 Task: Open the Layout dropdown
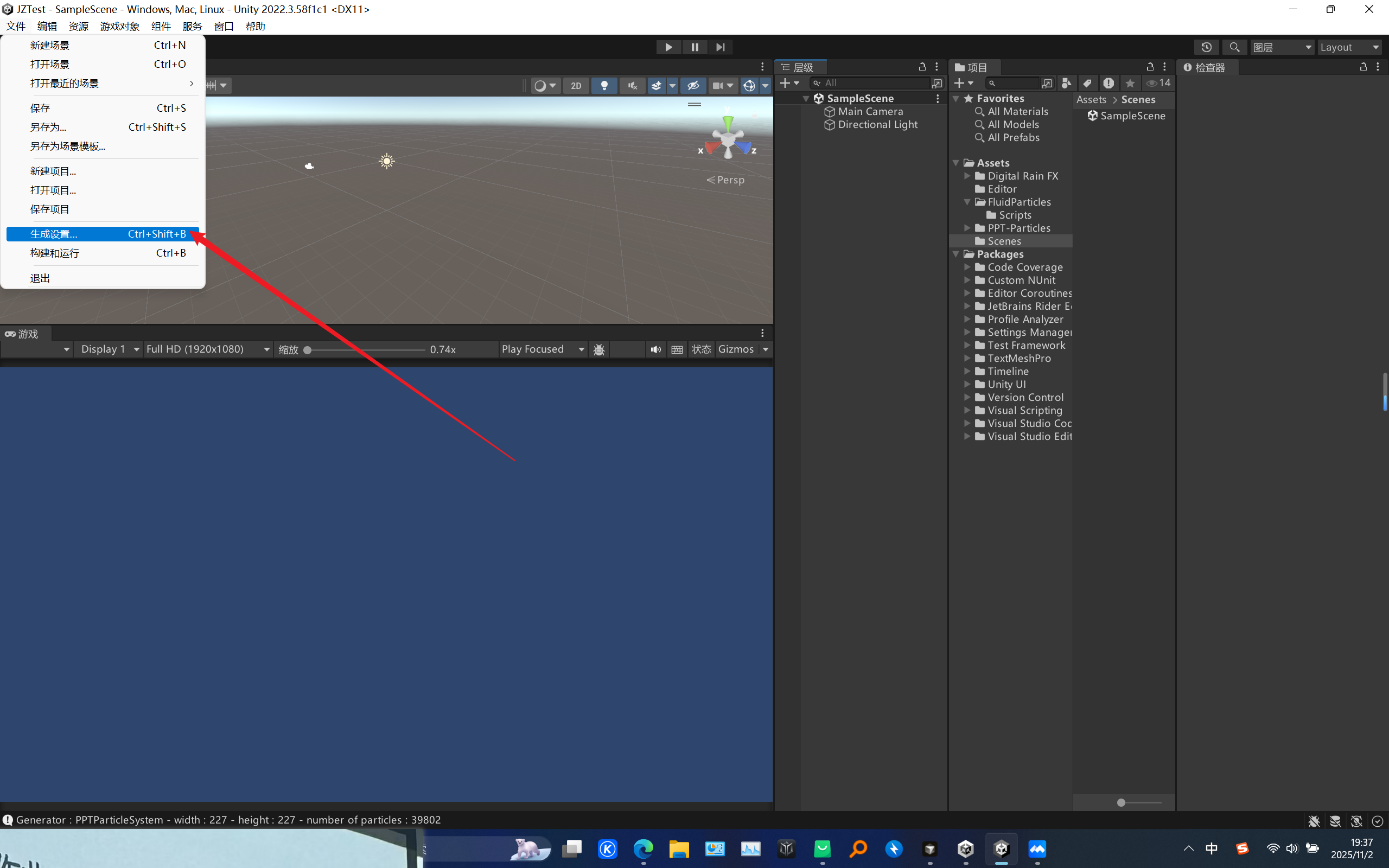(x=1349, y=47)
